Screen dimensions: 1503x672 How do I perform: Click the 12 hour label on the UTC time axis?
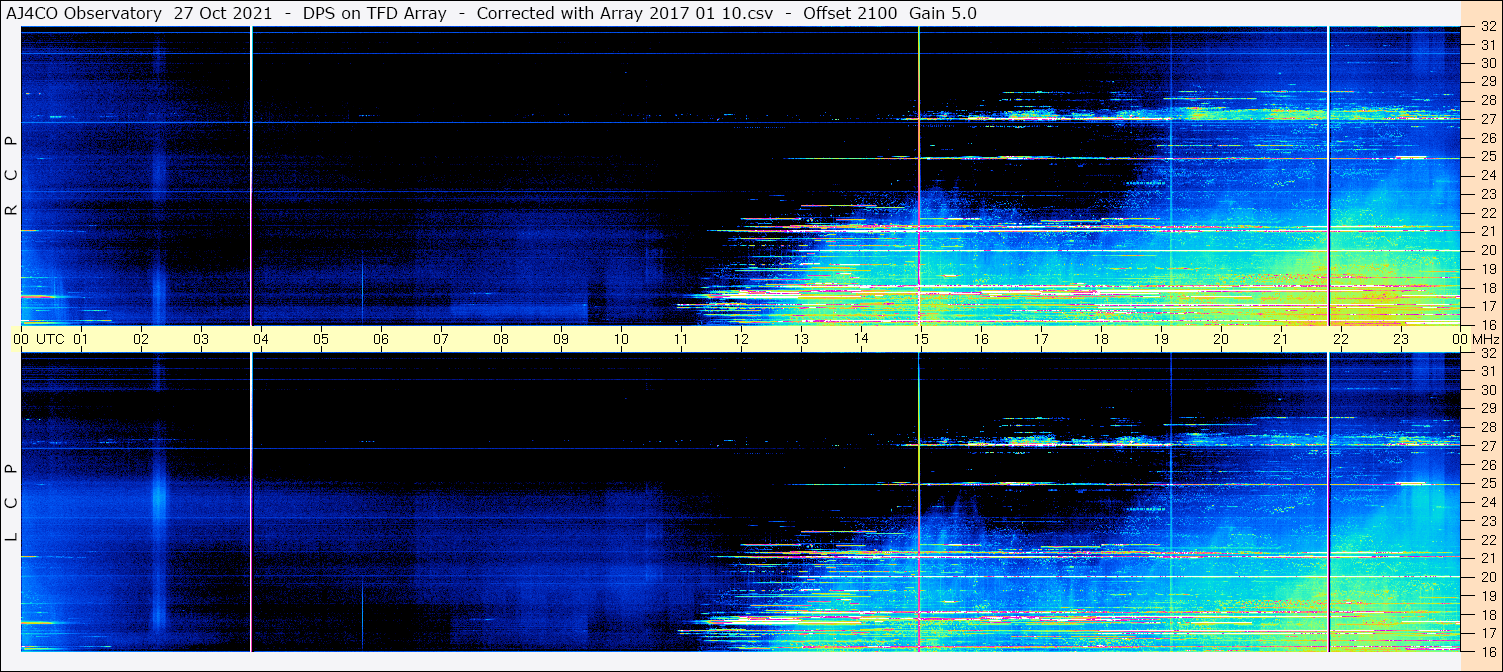741,339
